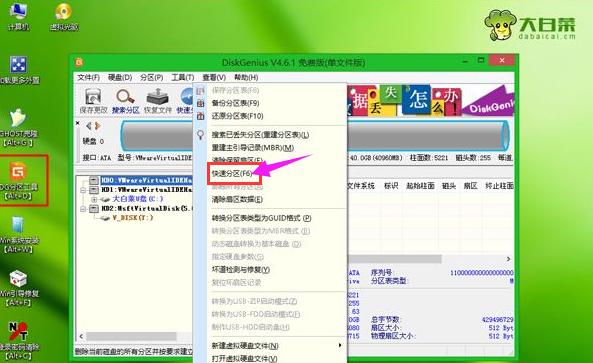
Task: Open the 分区(P) menu
Action: [x=151, y=77]
